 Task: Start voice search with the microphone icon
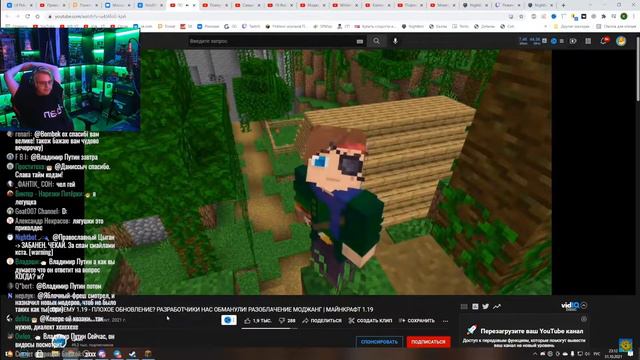pyautogui.click(x=395, y=41)
